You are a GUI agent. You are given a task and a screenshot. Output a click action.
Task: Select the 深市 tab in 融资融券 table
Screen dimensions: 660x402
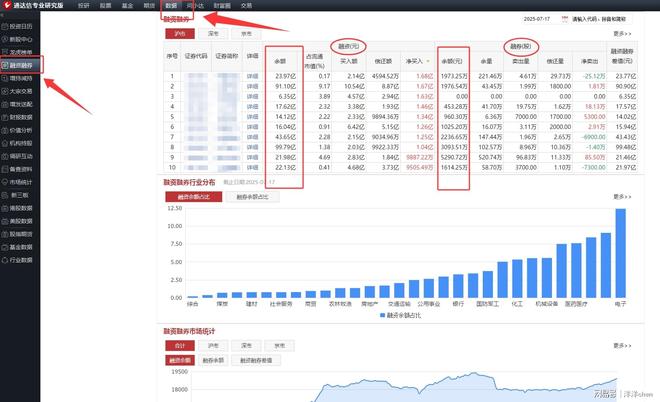point(211,33)
